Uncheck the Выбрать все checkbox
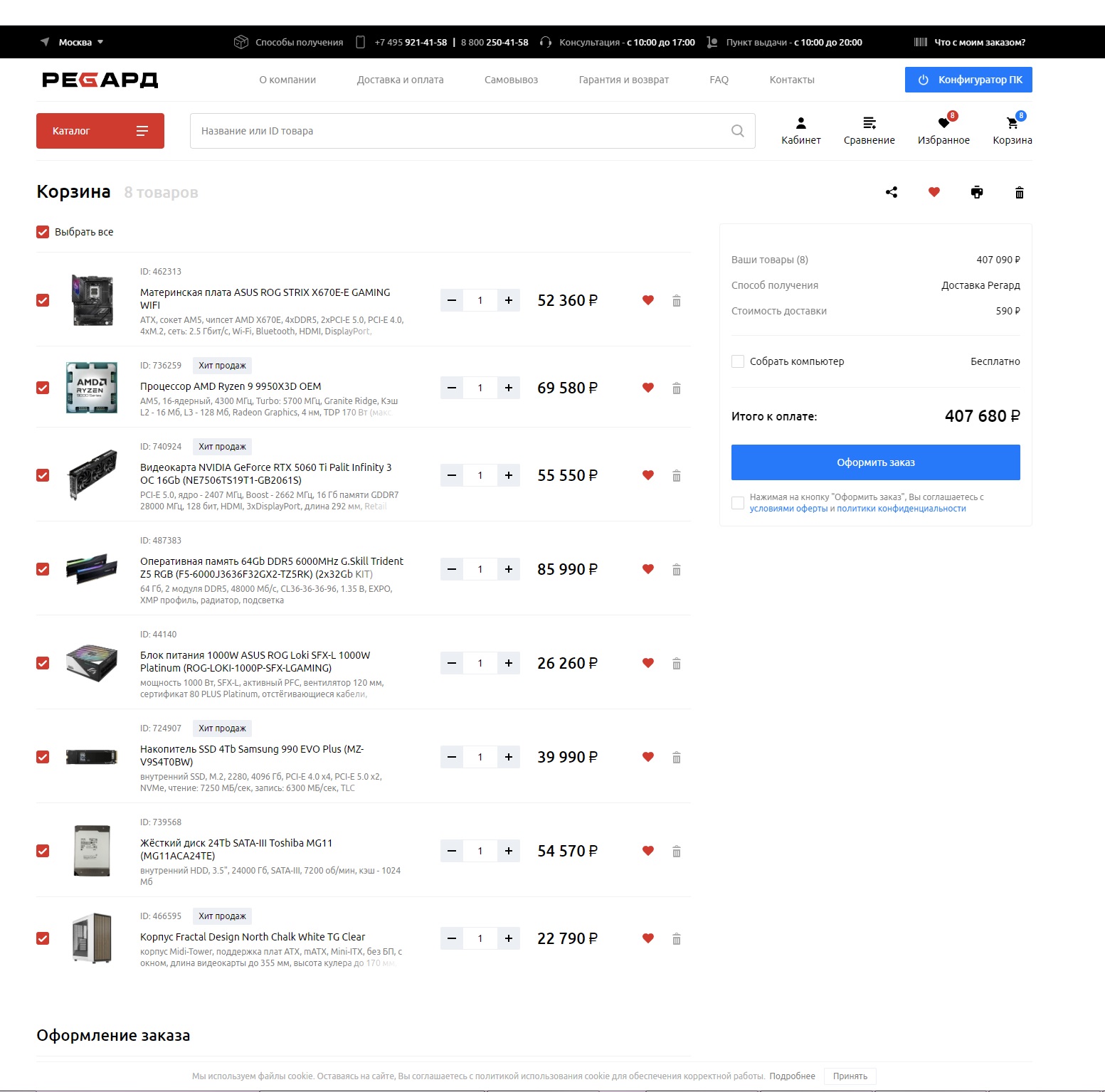This screenshot has width=1105, height=1092. (43, 232)
